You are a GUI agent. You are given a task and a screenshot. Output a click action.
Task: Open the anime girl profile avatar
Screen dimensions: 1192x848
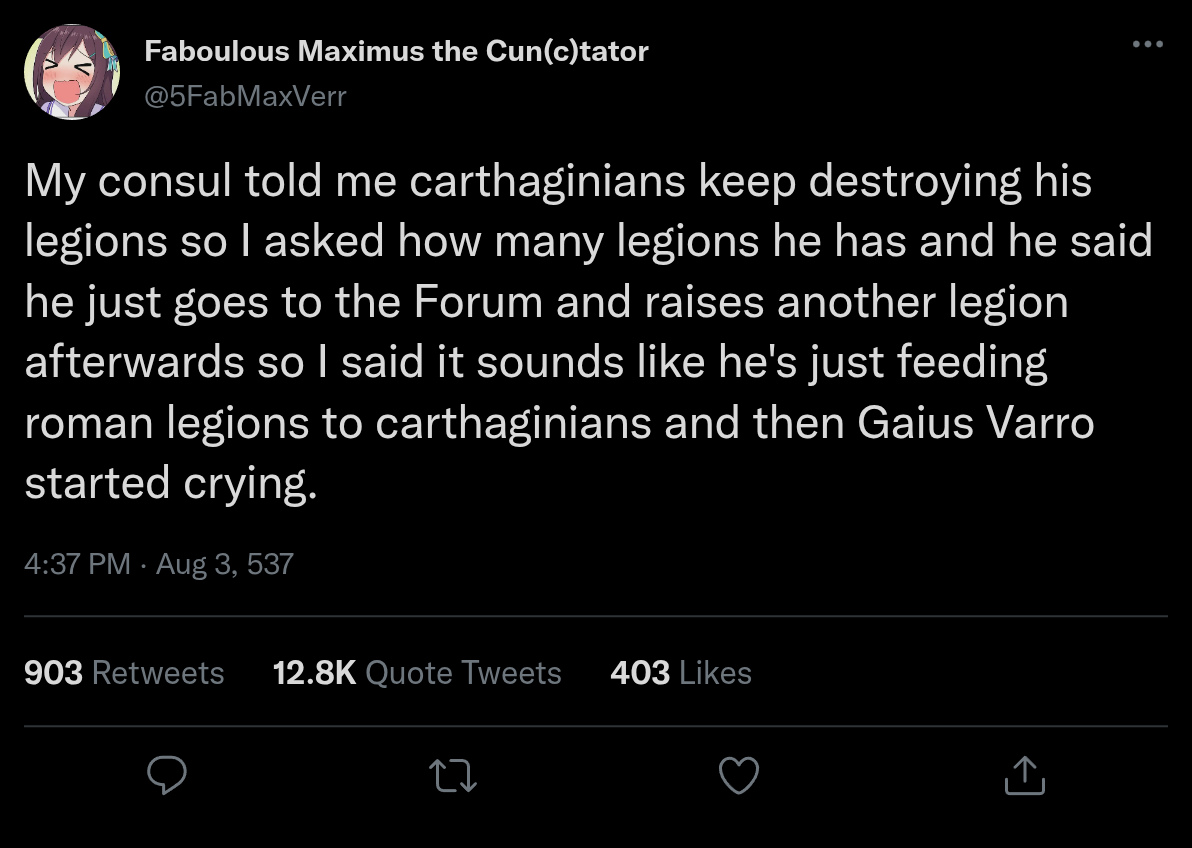tap(72, 72)
